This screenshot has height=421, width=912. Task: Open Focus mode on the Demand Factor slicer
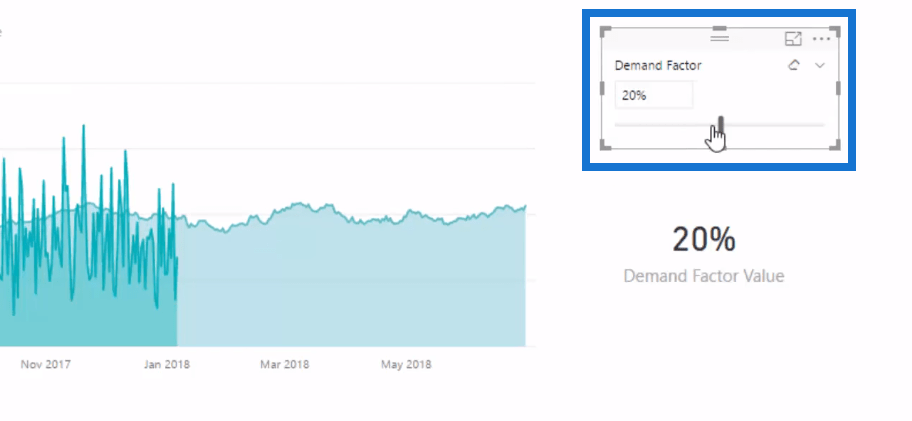(x=793, y=39)
